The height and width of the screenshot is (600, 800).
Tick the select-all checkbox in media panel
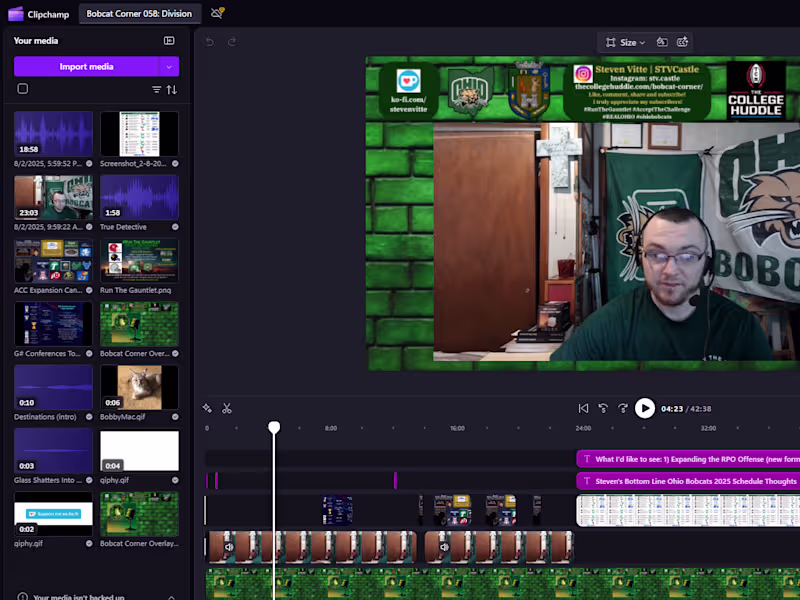pos(22,88)
